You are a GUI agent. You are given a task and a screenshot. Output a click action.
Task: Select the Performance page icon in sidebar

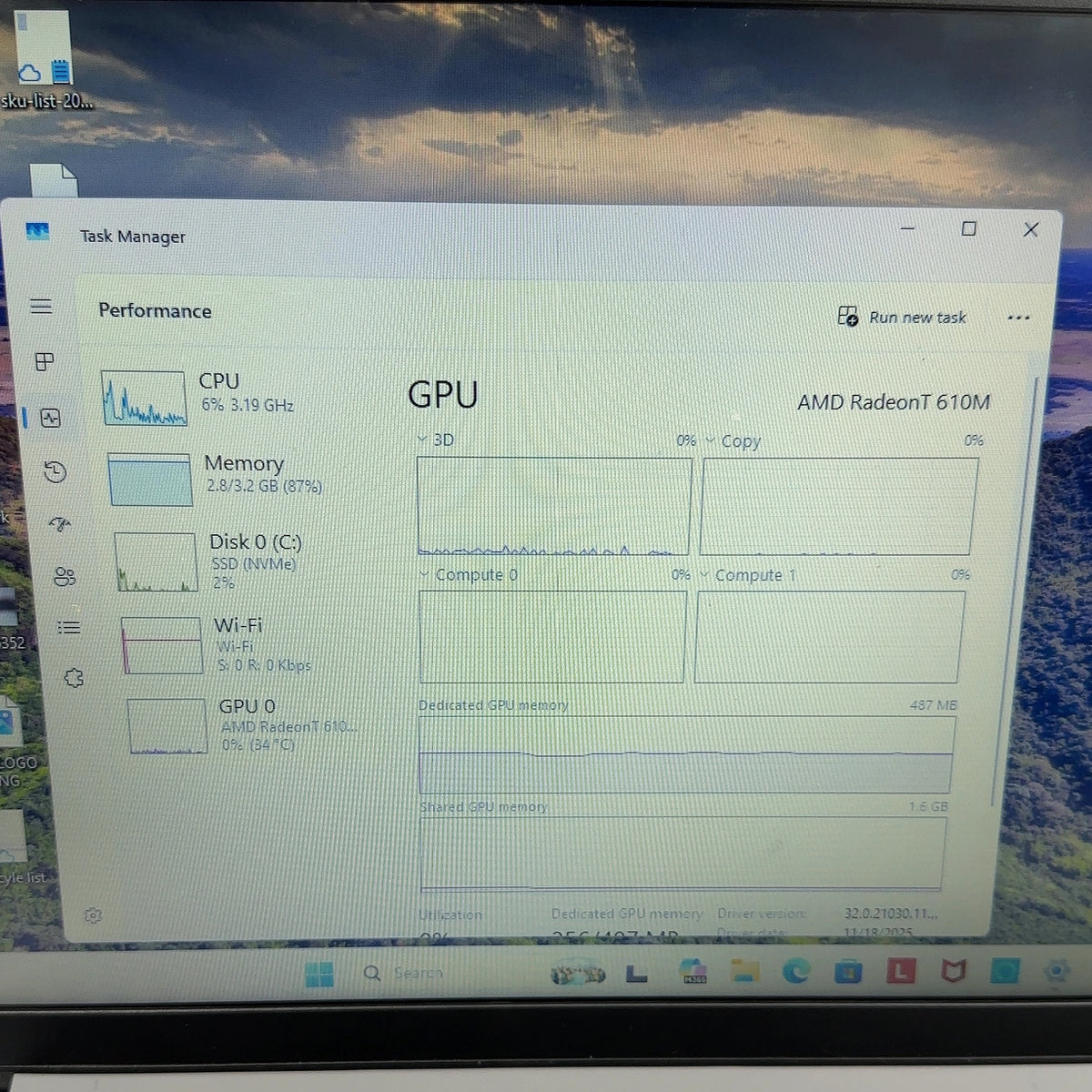[50, 418]
